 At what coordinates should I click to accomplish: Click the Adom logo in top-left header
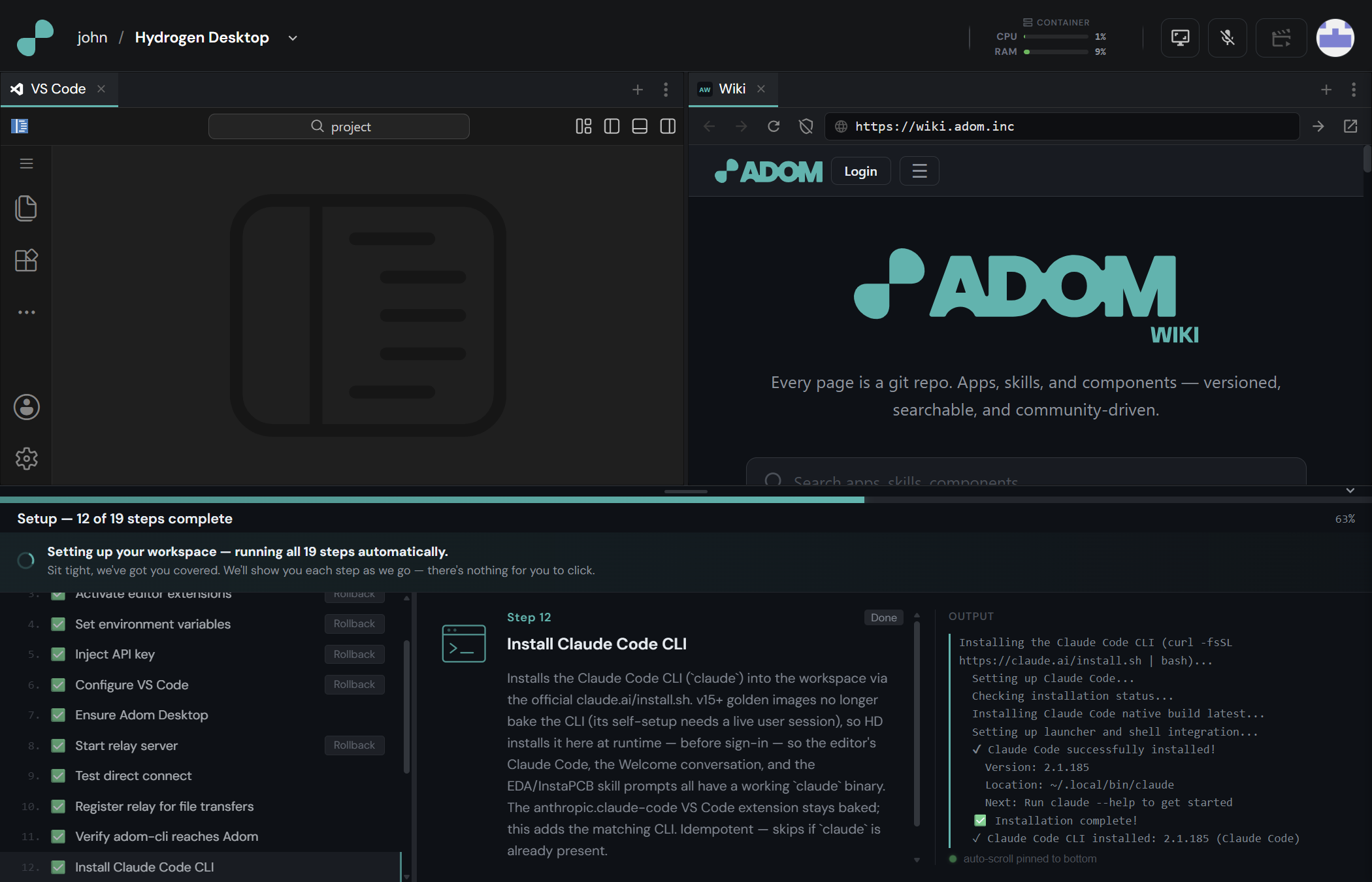35,37
